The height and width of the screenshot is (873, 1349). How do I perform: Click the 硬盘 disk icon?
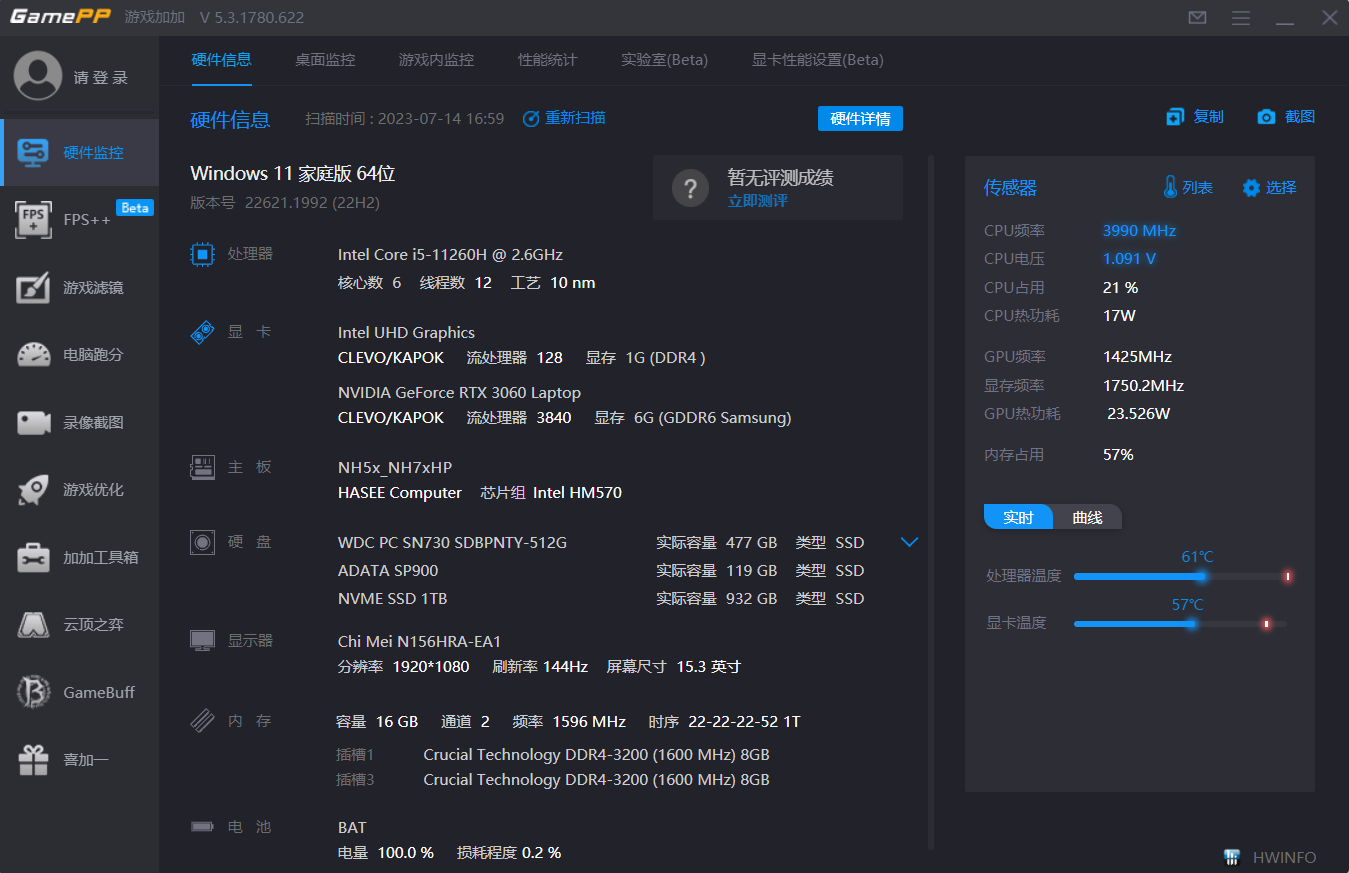203,542
